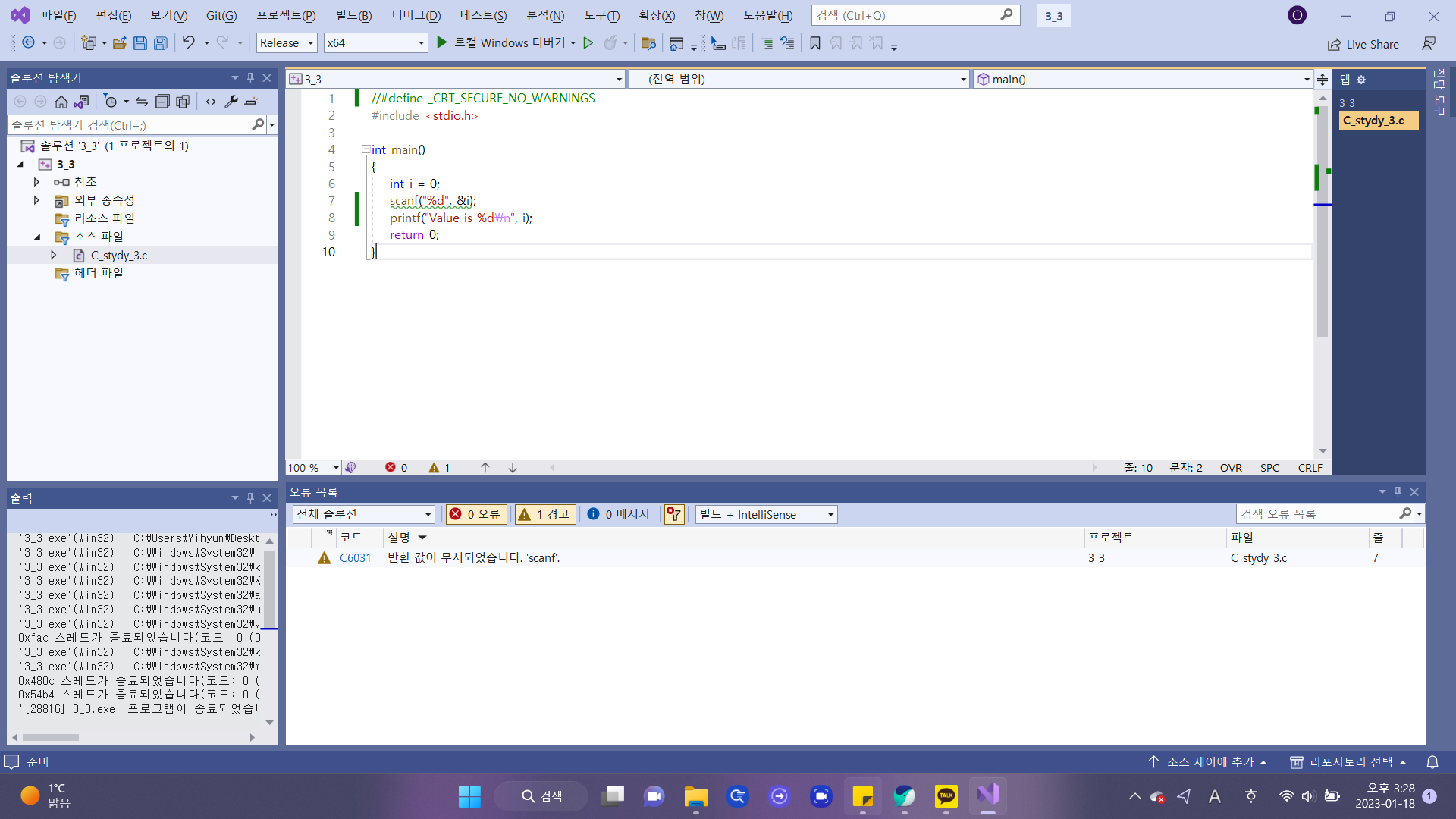
Task: Click the Navigate Backward toolbar icon
Action: point(28,43)
